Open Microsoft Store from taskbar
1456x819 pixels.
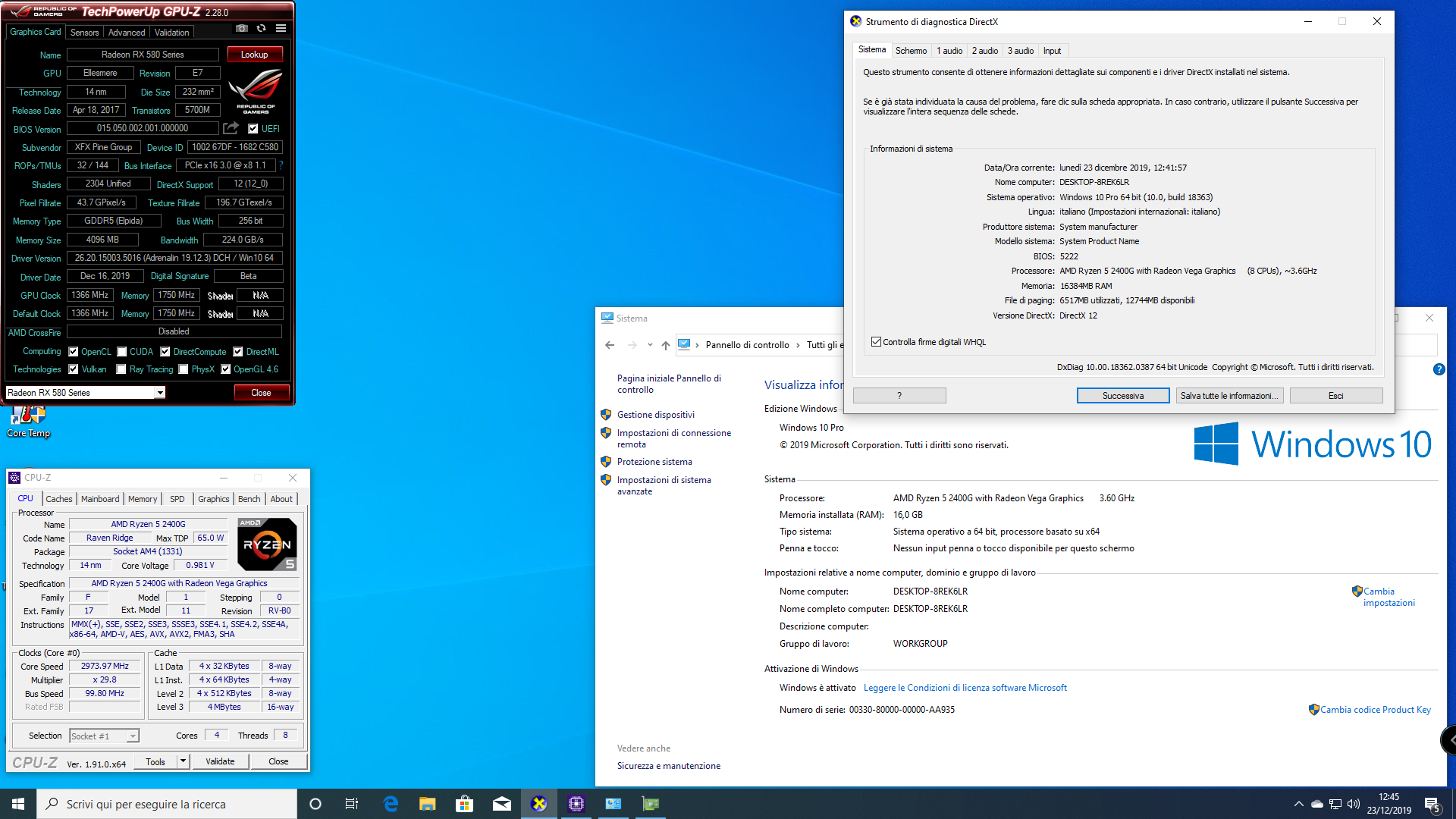pyautogui.click(x=464, y=804)
